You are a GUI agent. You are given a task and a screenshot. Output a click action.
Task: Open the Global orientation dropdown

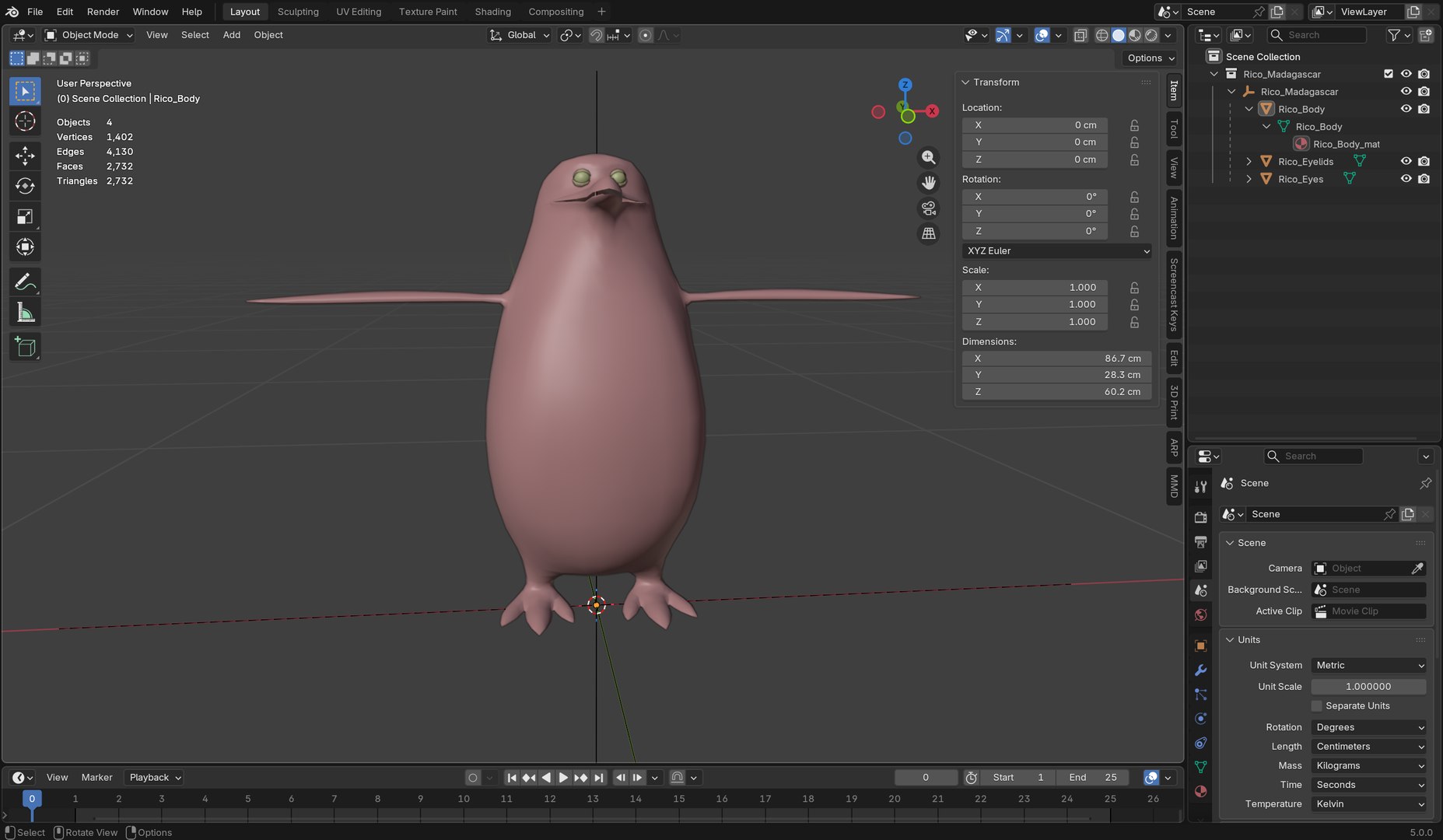pos(519,35)
